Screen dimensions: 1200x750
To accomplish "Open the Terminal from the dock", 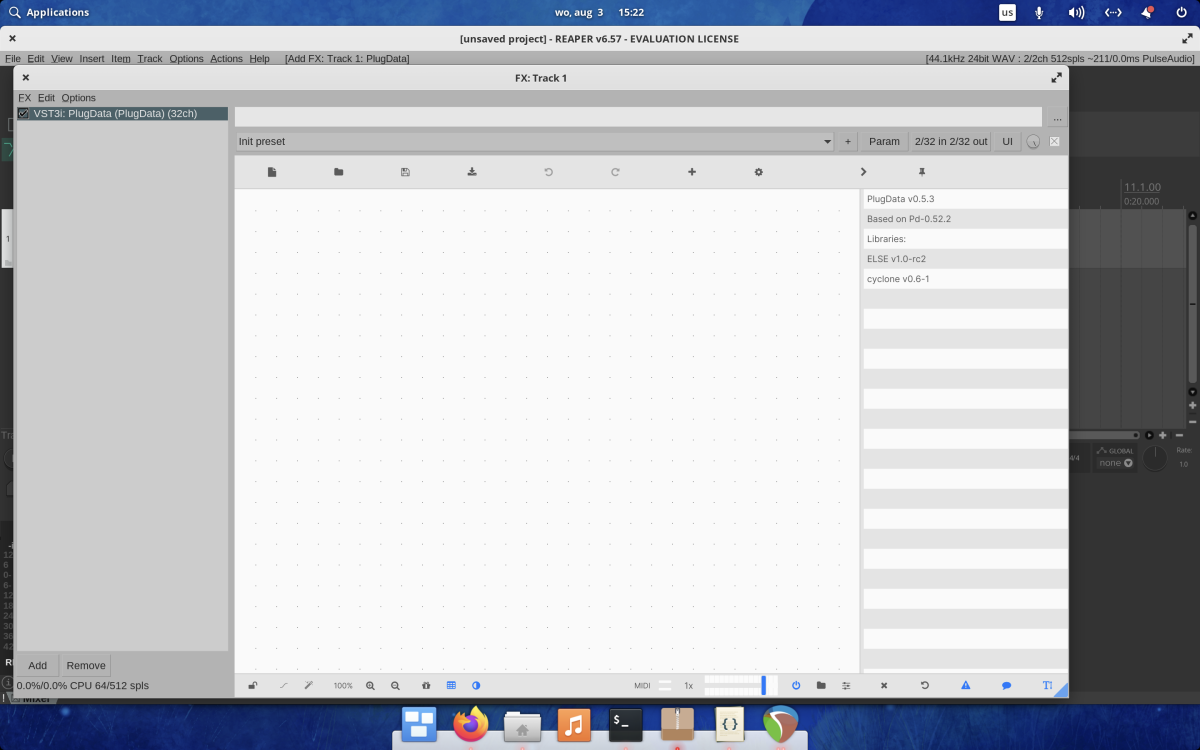I will 626,723.
